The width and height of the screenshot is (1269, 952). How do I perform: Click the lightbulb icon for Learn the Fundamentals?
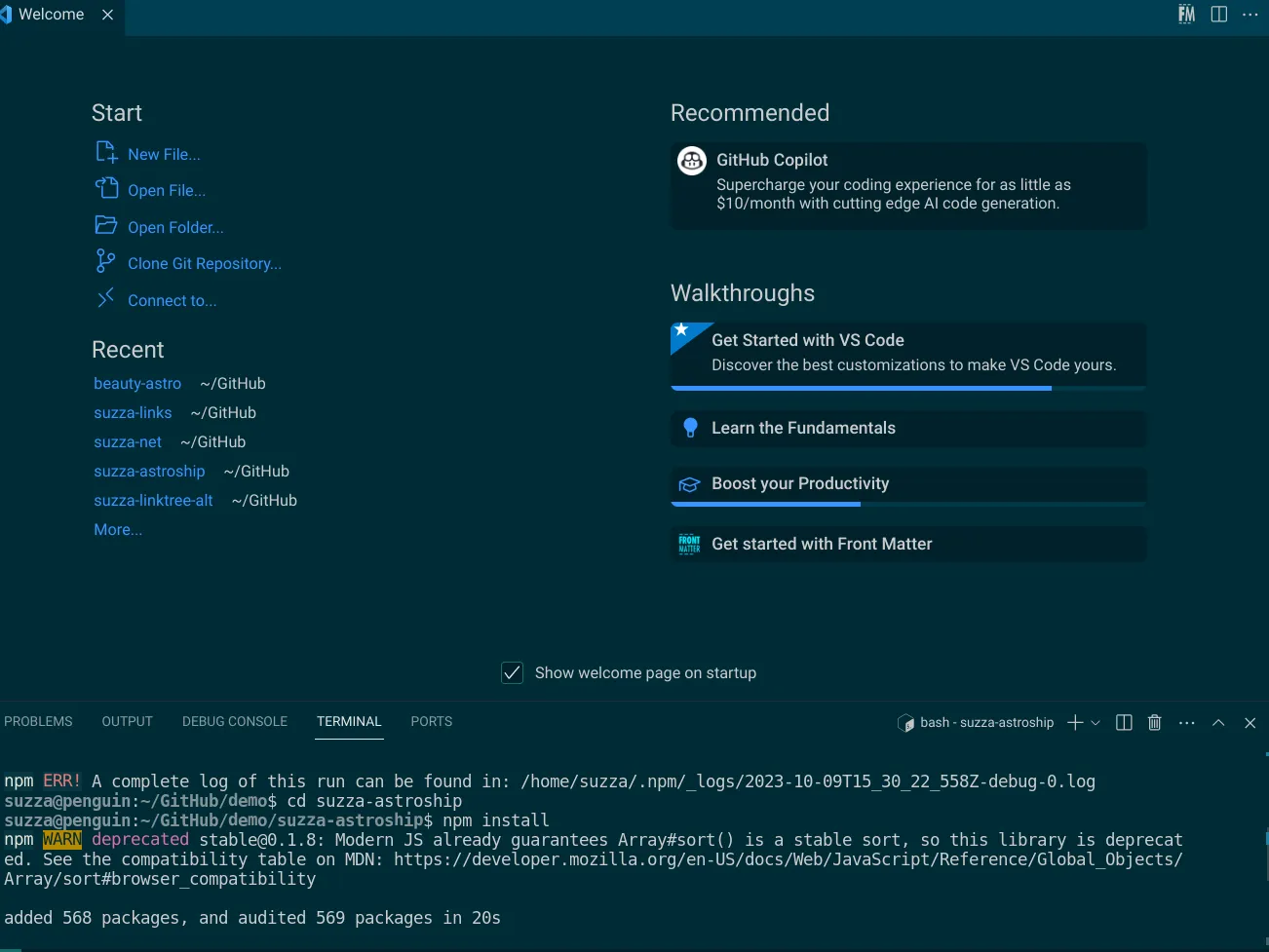pos(690,428)
